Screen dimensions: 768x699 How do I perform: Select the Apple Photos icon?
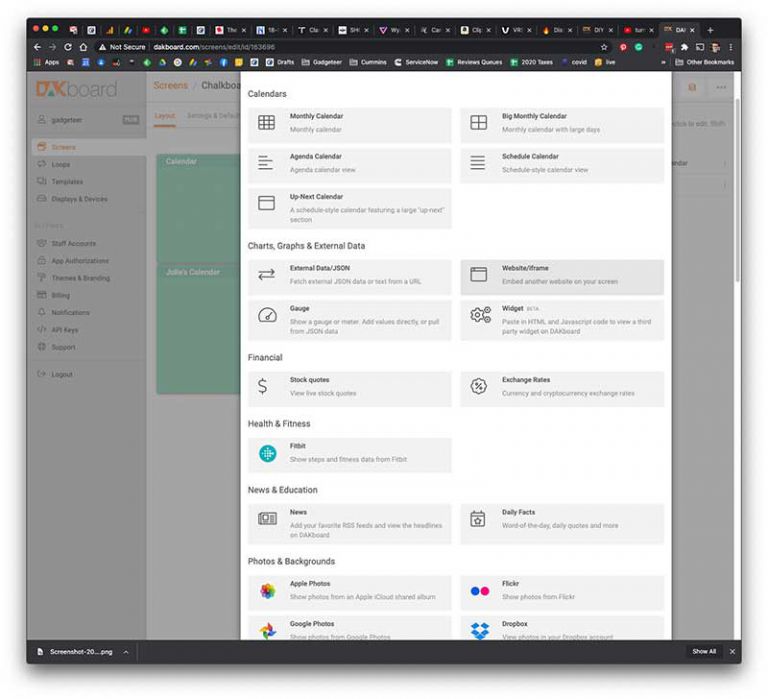point(267,590)
